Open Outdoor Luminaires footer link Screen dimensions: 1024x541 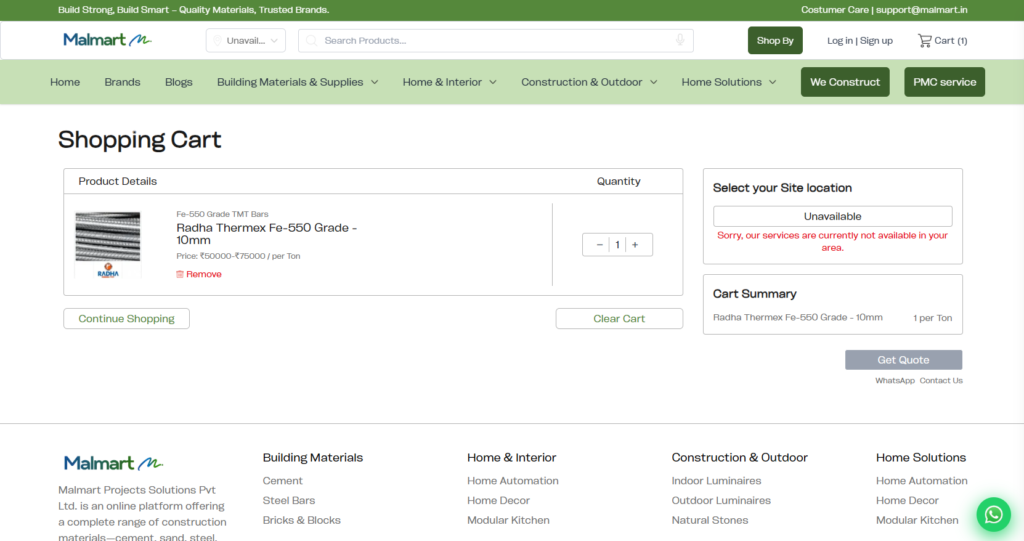click(x=721, y=500)
